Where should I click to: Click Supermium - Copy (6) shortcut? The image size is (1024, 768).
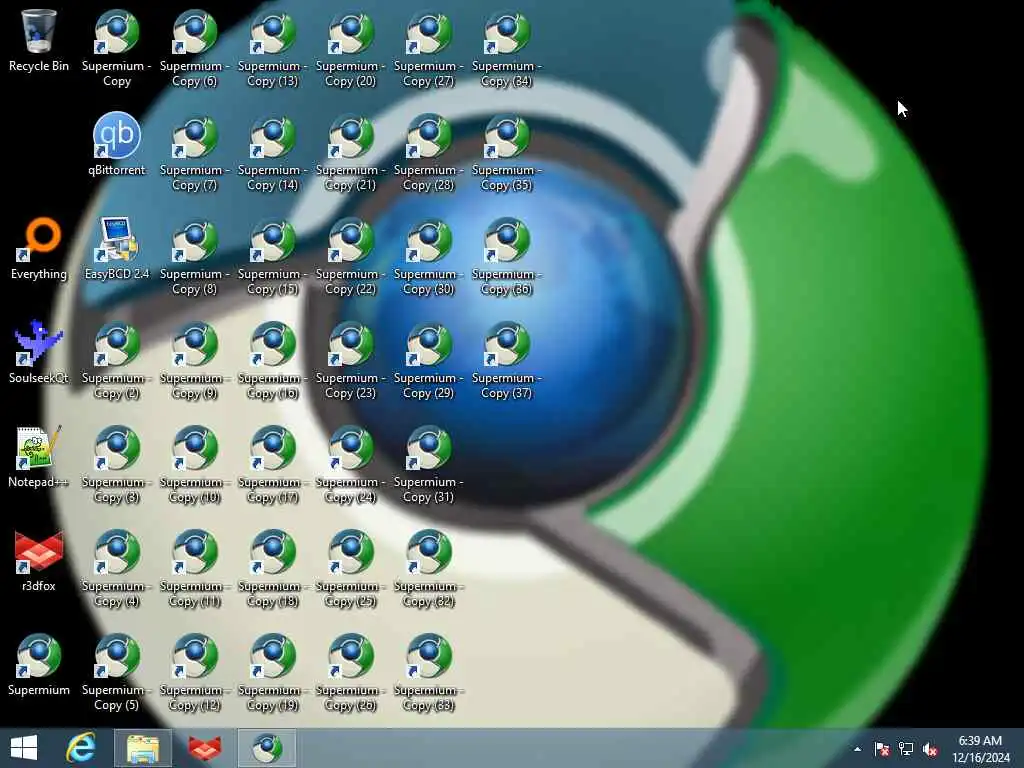click(195, 48)
